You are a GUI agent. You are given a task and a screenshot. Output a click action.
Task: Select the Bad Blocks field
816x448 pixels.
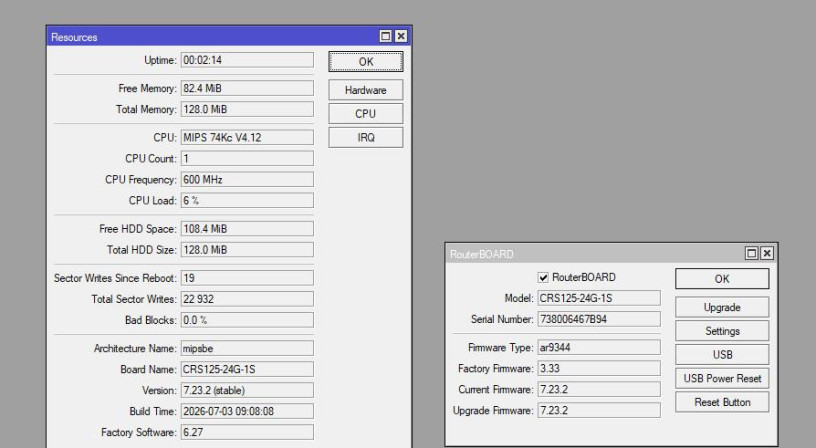pyautogui.click(x=247, y=320)
